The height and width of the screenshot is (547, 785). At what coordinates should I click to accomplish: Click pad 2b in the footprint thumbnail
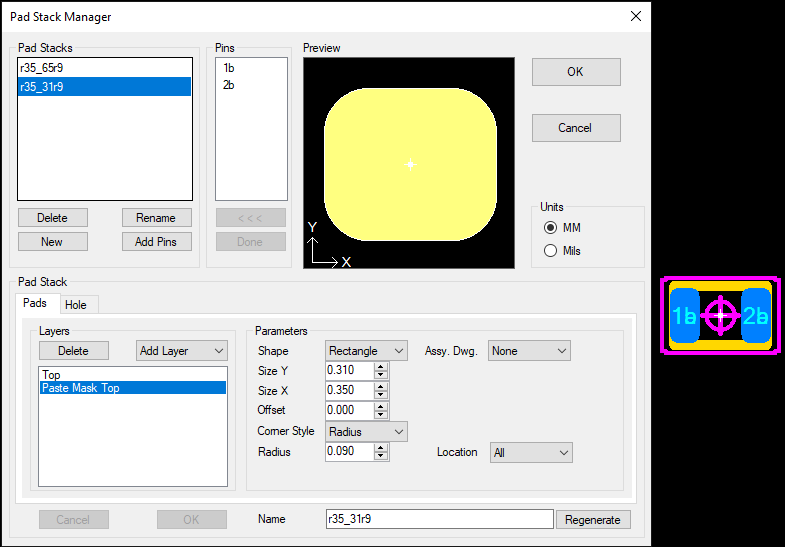756,316
